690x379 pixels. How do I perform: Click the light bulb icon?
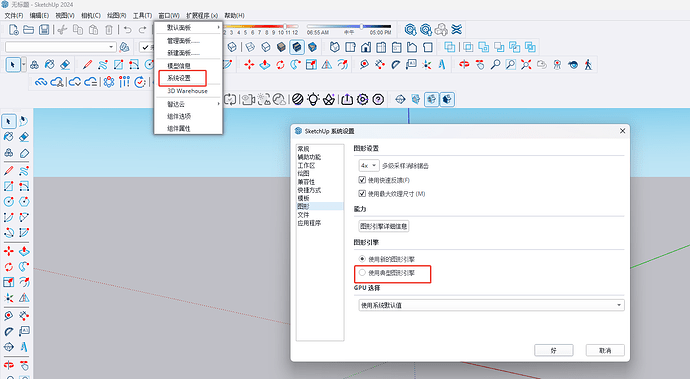tap(313, 99)
